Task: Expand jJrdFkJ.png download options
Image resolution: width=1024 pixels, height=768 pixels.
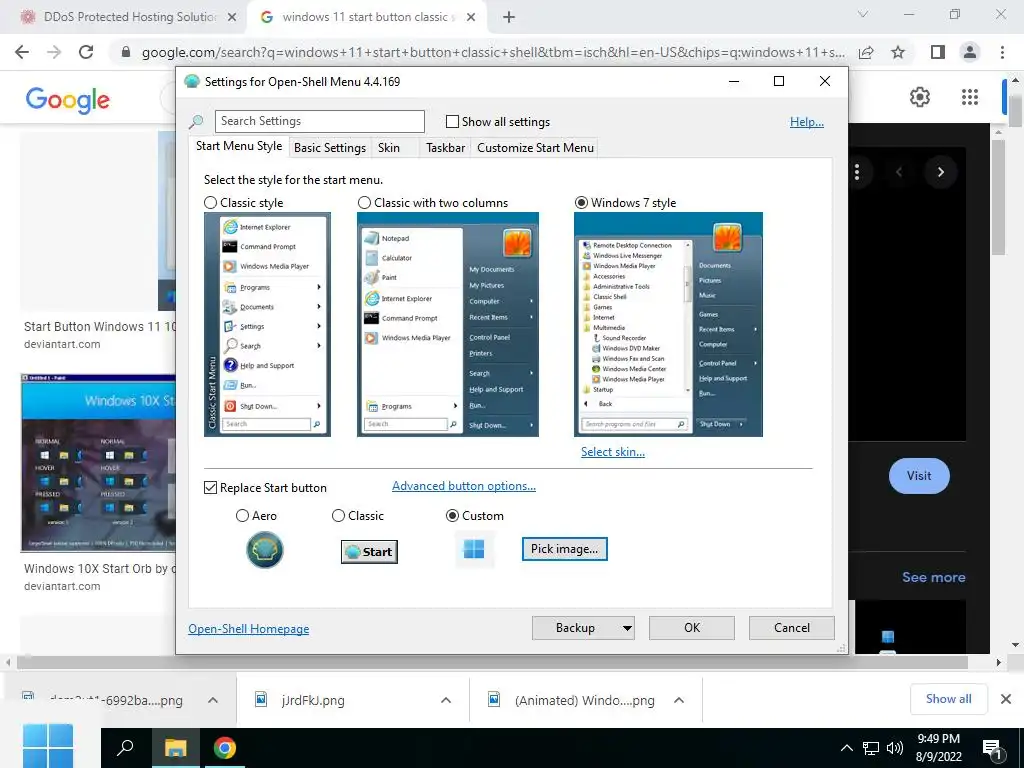Action: (446, 700)
